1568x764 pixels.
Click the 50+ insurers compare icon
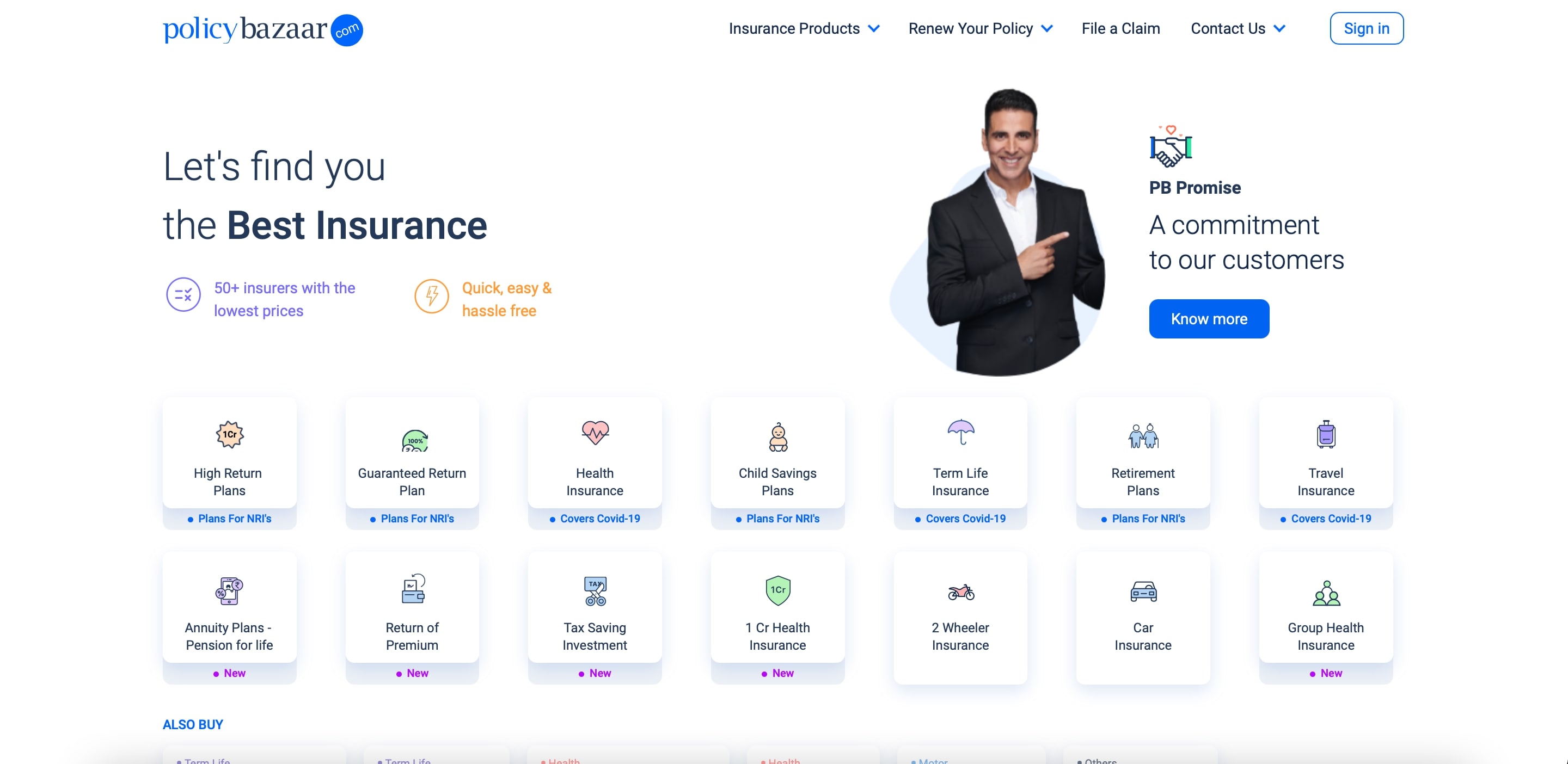tap(183, 294)
